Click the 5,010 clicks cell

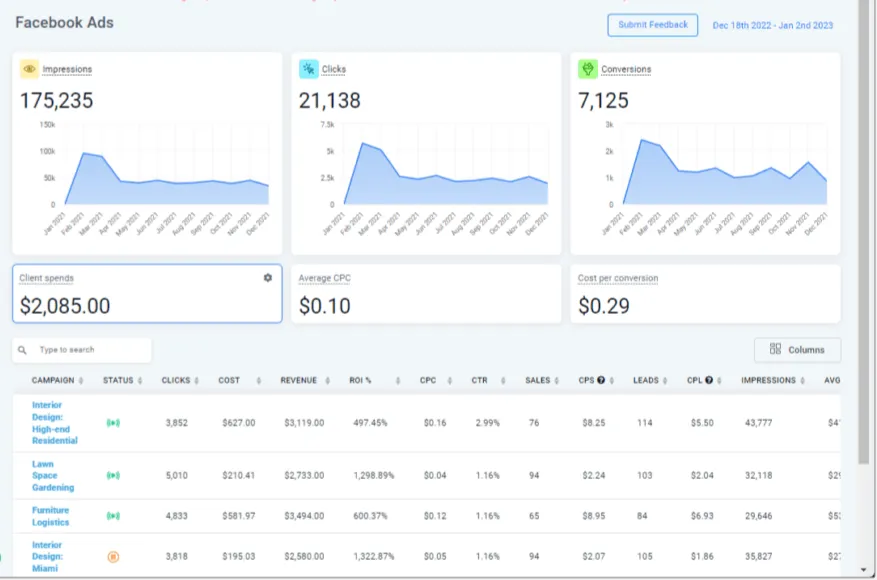pos(177,475)
